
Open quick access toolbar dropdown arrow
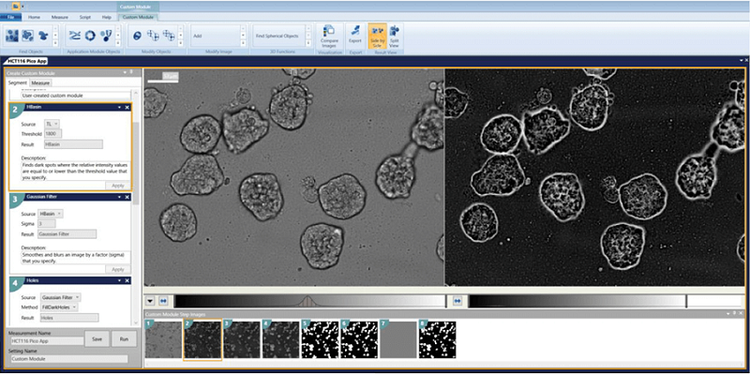(x=23, y=6)
